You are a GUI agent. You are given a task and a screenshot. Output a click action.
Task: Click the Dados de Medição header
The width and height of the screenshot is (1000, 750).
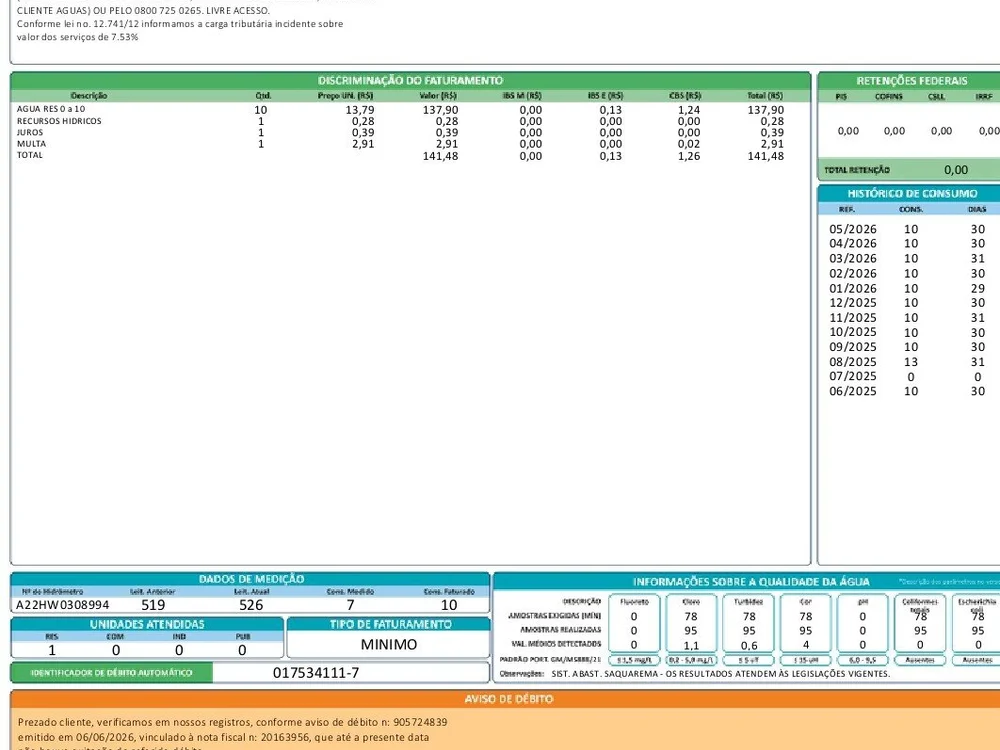(x=251, y=579)
